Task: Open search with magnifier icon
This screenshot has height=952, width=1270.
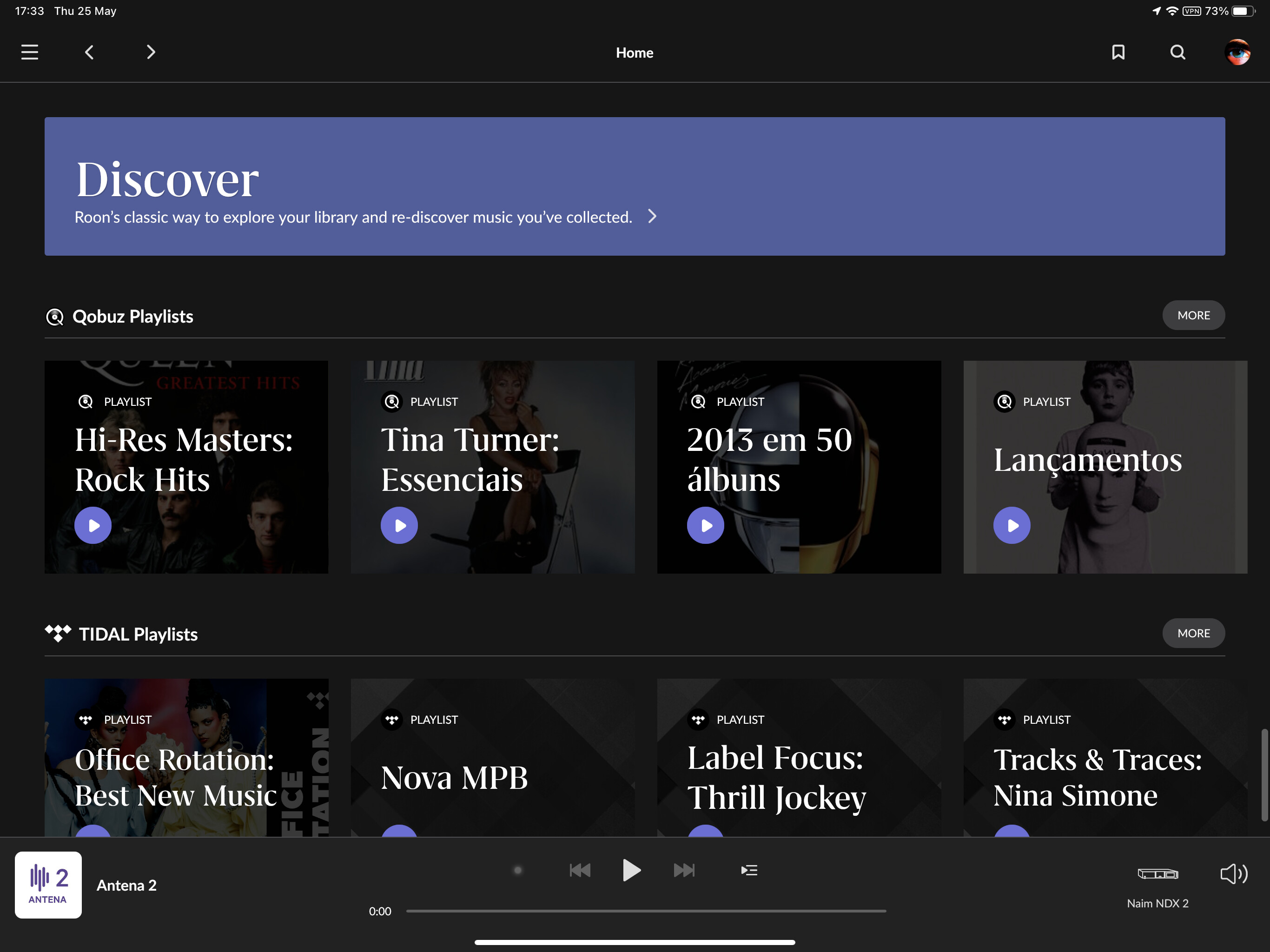Action: (1177, 52)
